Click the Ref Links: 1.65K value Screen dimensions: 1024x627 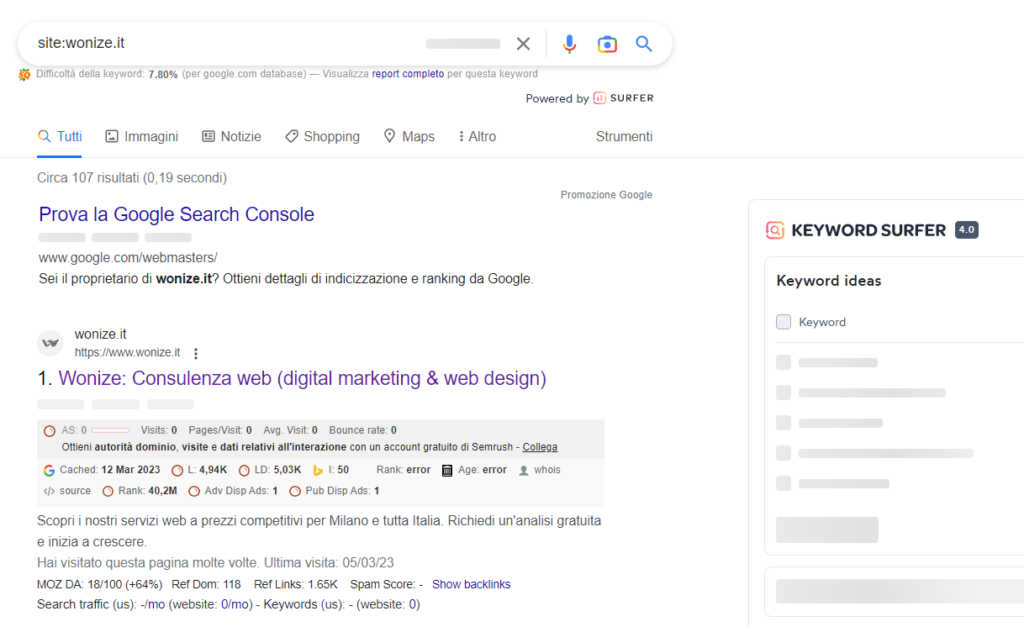(x=296, y=585)
